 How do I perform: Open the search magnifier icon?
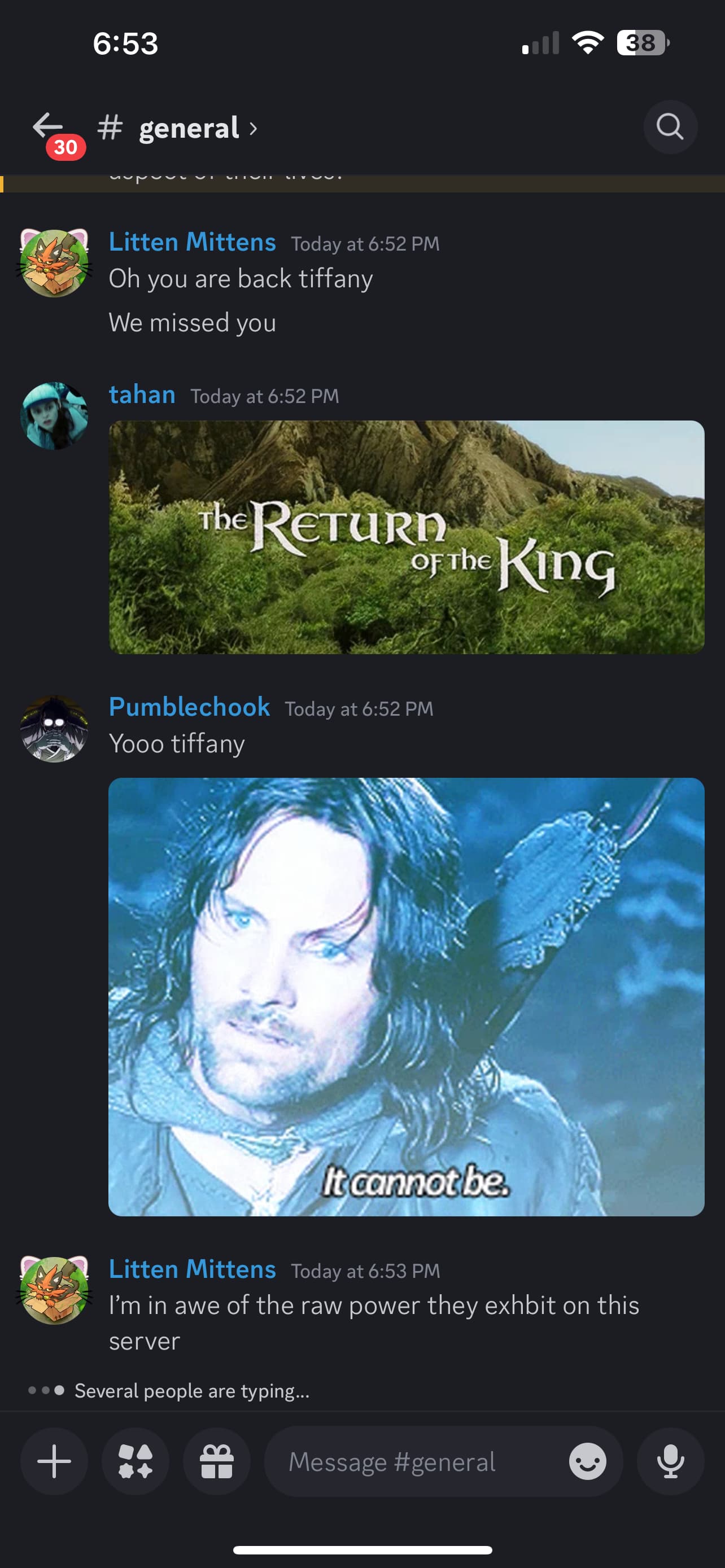pyautogui.click(x=670, y=126)
